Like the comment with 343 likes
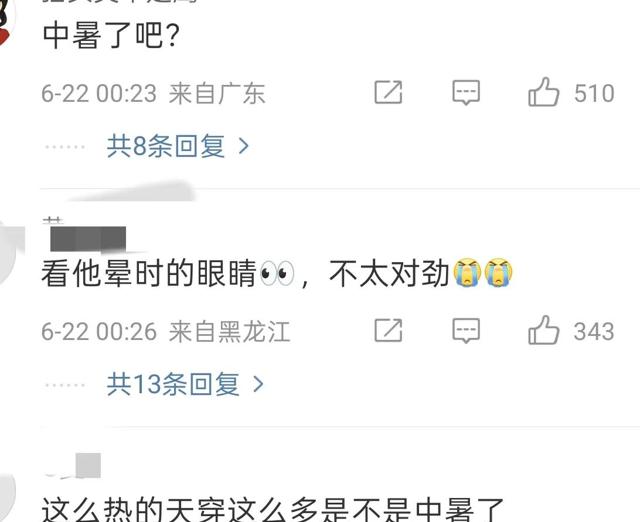Image resolution: width=640 pixels, height=522 pixels. click(x=544, y=330)
